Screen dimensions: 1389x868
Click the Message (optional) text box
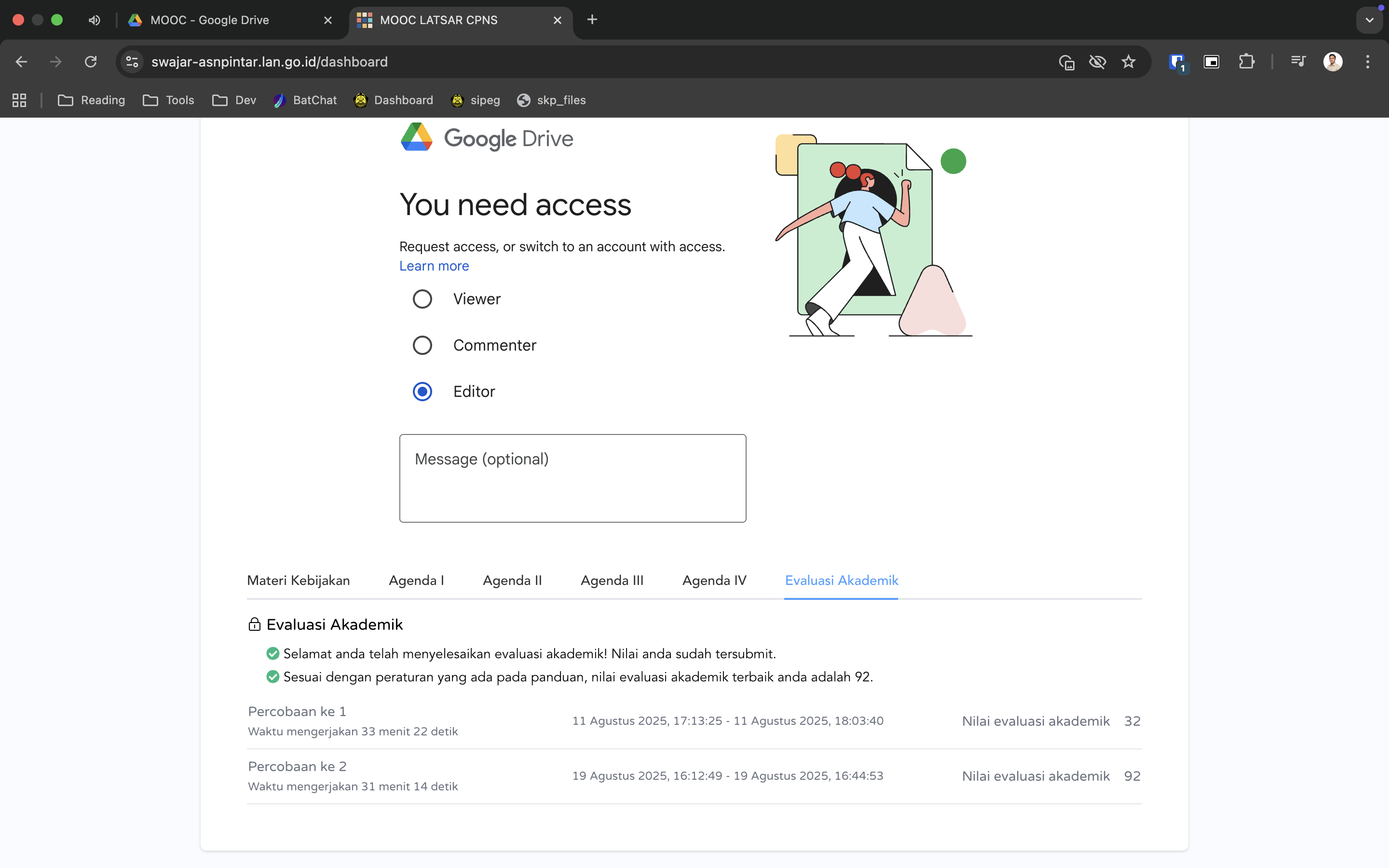[x=572, y=478]
